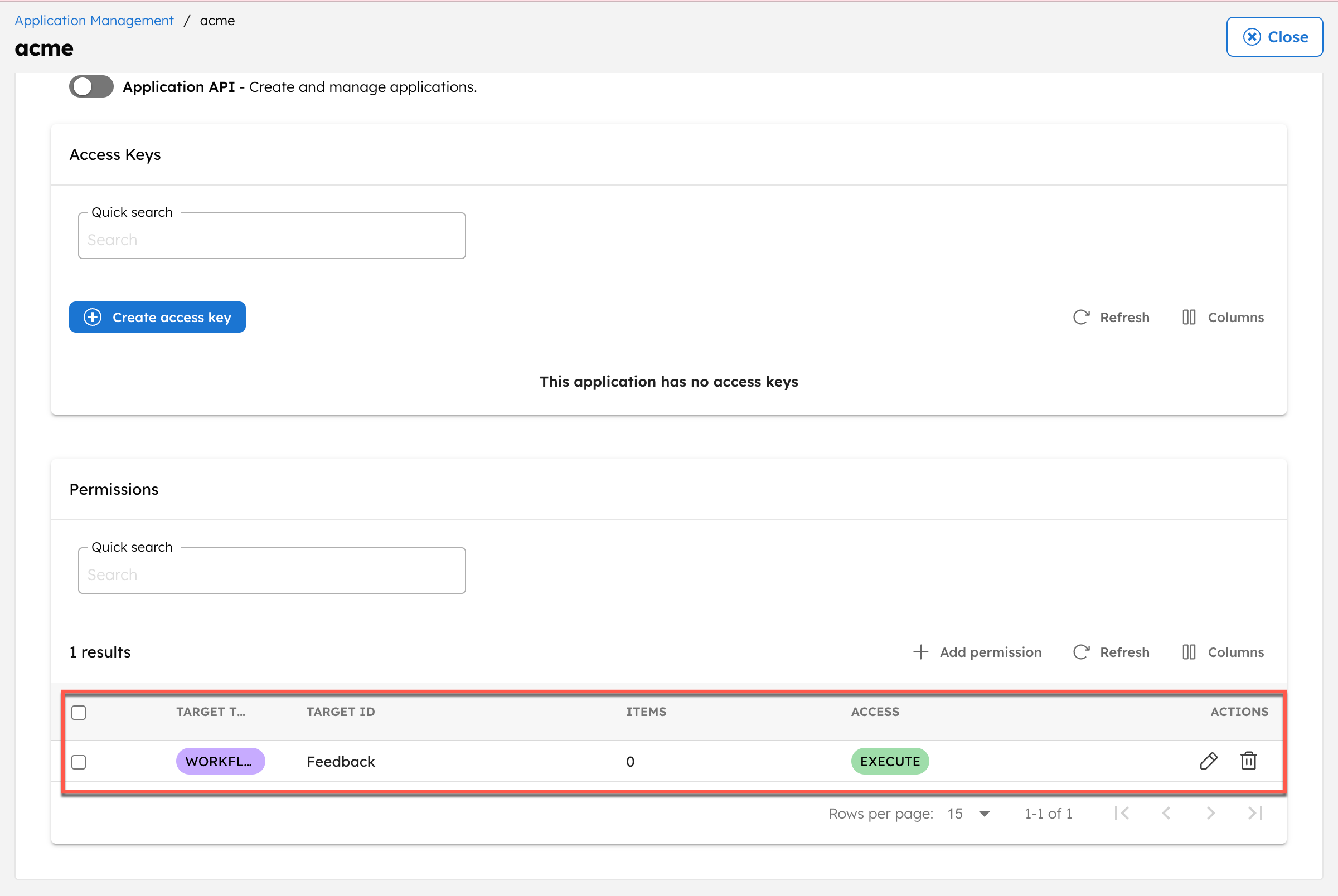1338x896 pixels.
Task: Click the Access Keys quick search field
Action: pos(272,236)
